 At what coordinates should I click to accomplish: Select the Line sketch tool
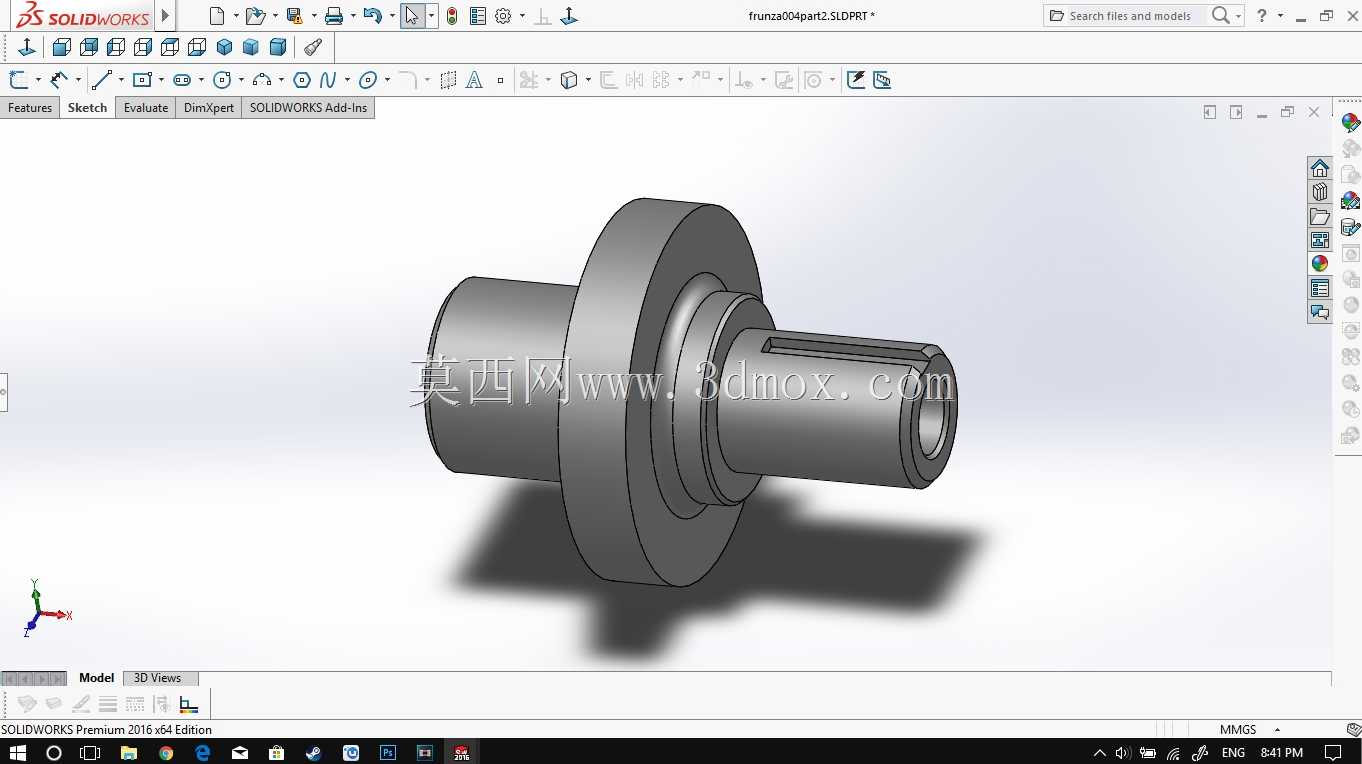tap(101, 80)
